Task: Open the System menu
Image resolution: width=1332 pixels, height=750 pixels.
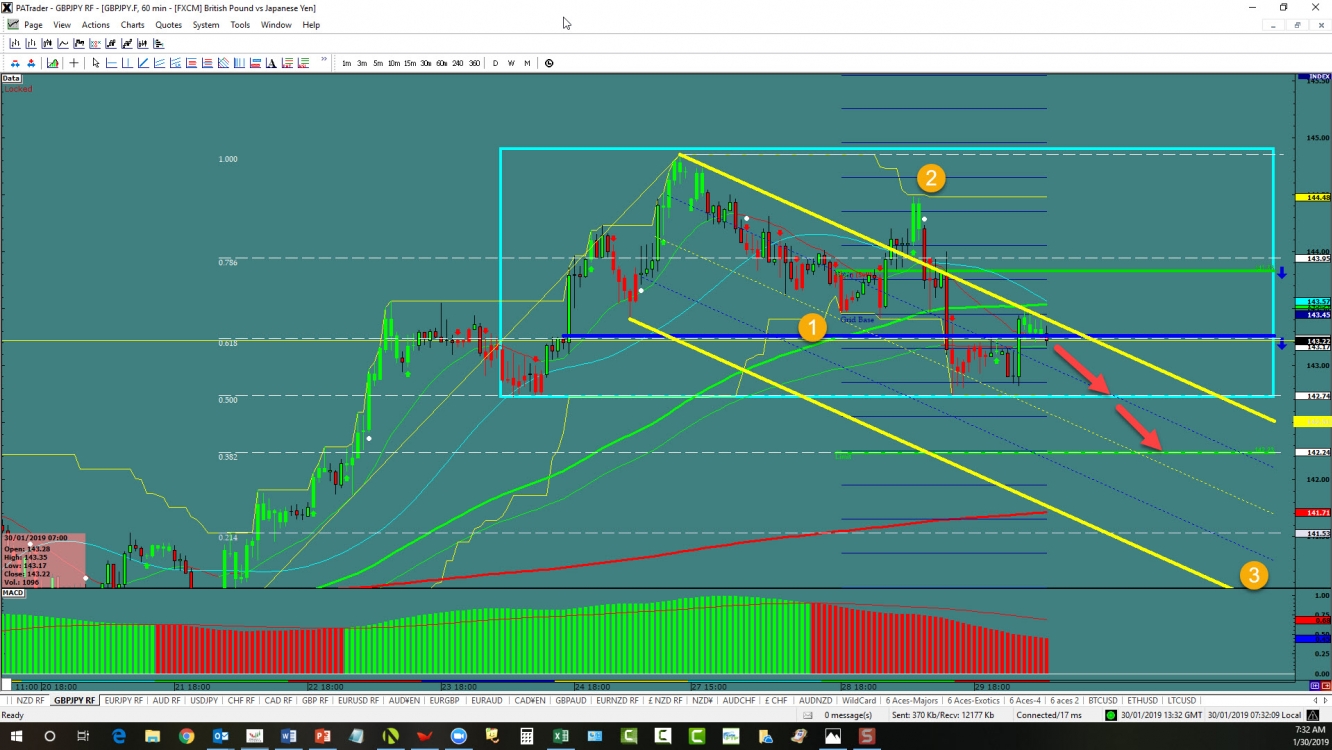Action: [206, 25]
